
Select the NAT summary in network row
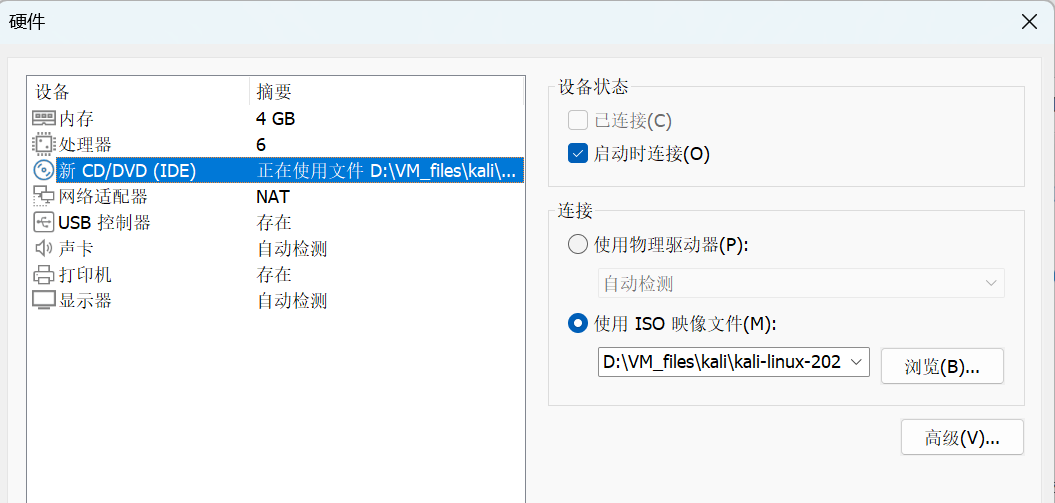click(x=273, y=197)
